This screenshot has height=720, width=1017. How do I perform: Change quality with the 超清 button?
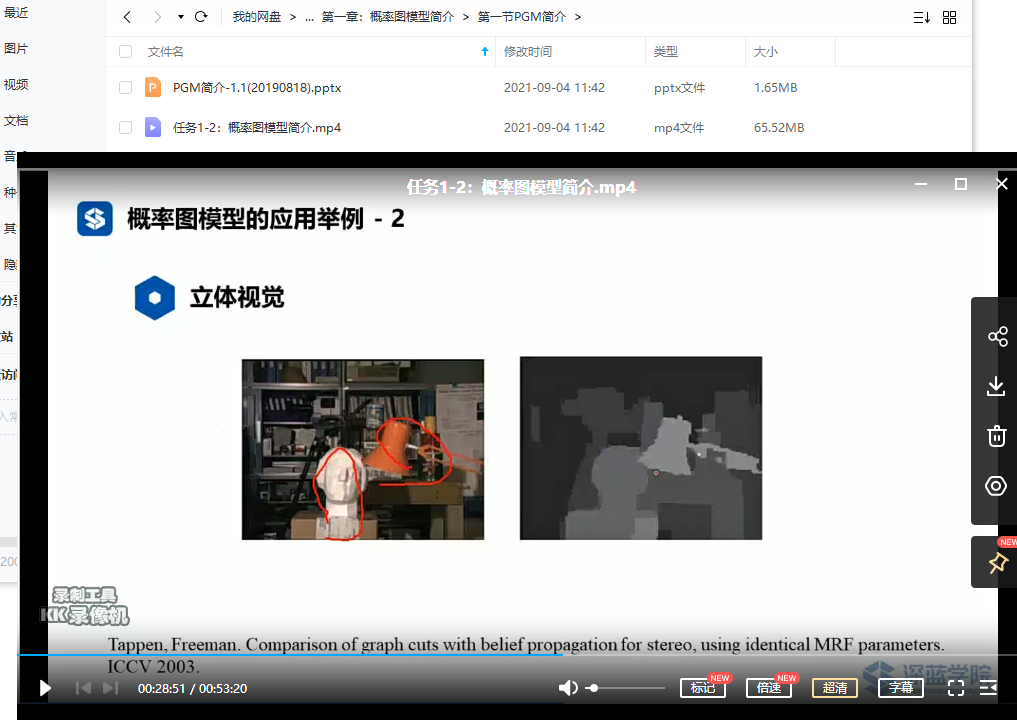click(835, 688)
